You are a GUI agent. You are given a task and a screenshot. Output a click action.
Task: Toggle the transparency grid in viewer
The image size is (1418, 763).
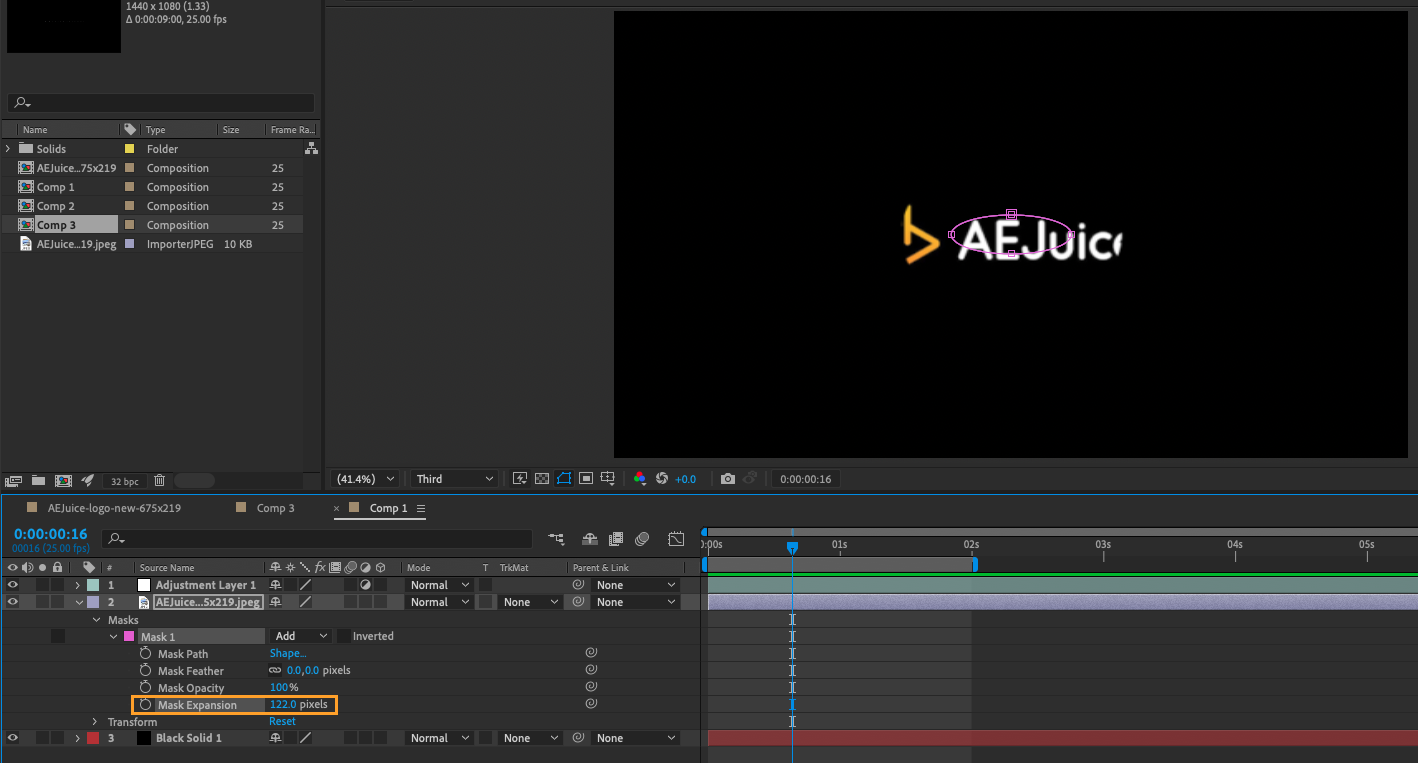[x=541, y=479]
